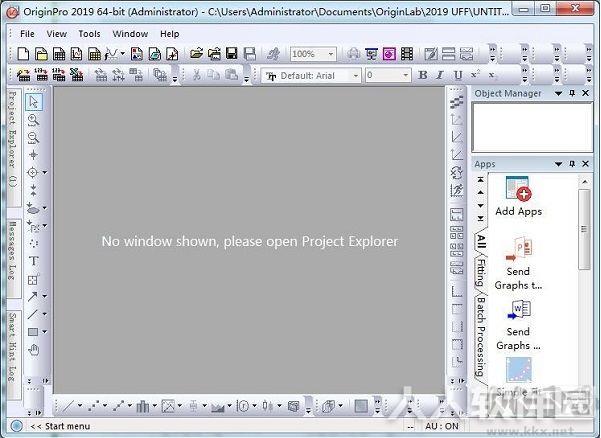
Task: Save the project with floppy icon
Action: [x=232, y=54]
